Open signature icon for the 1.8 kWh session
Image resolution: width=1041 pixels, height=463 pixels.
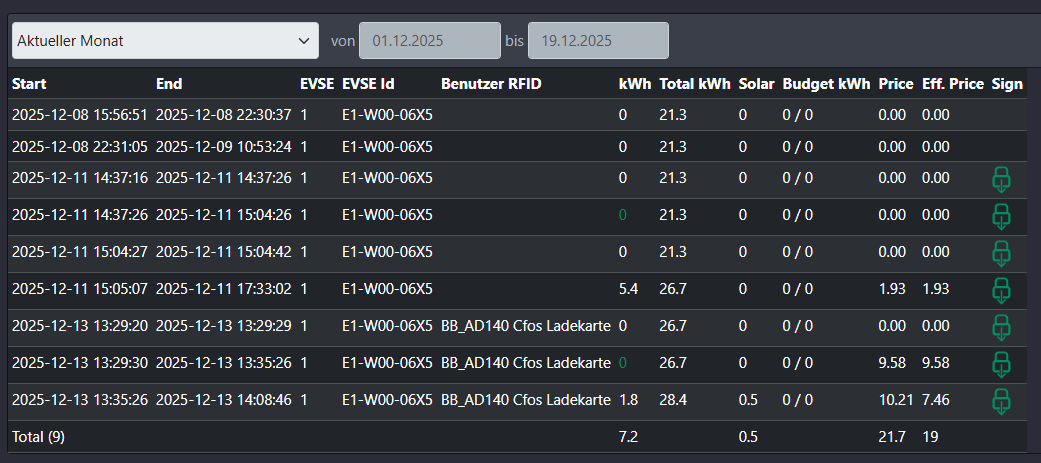[x=1001, y=401]
